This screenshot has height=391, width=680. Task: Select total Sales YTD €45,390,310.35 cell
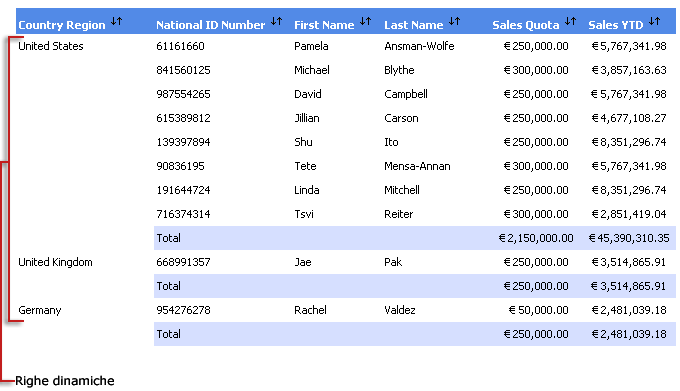point(629,238)
